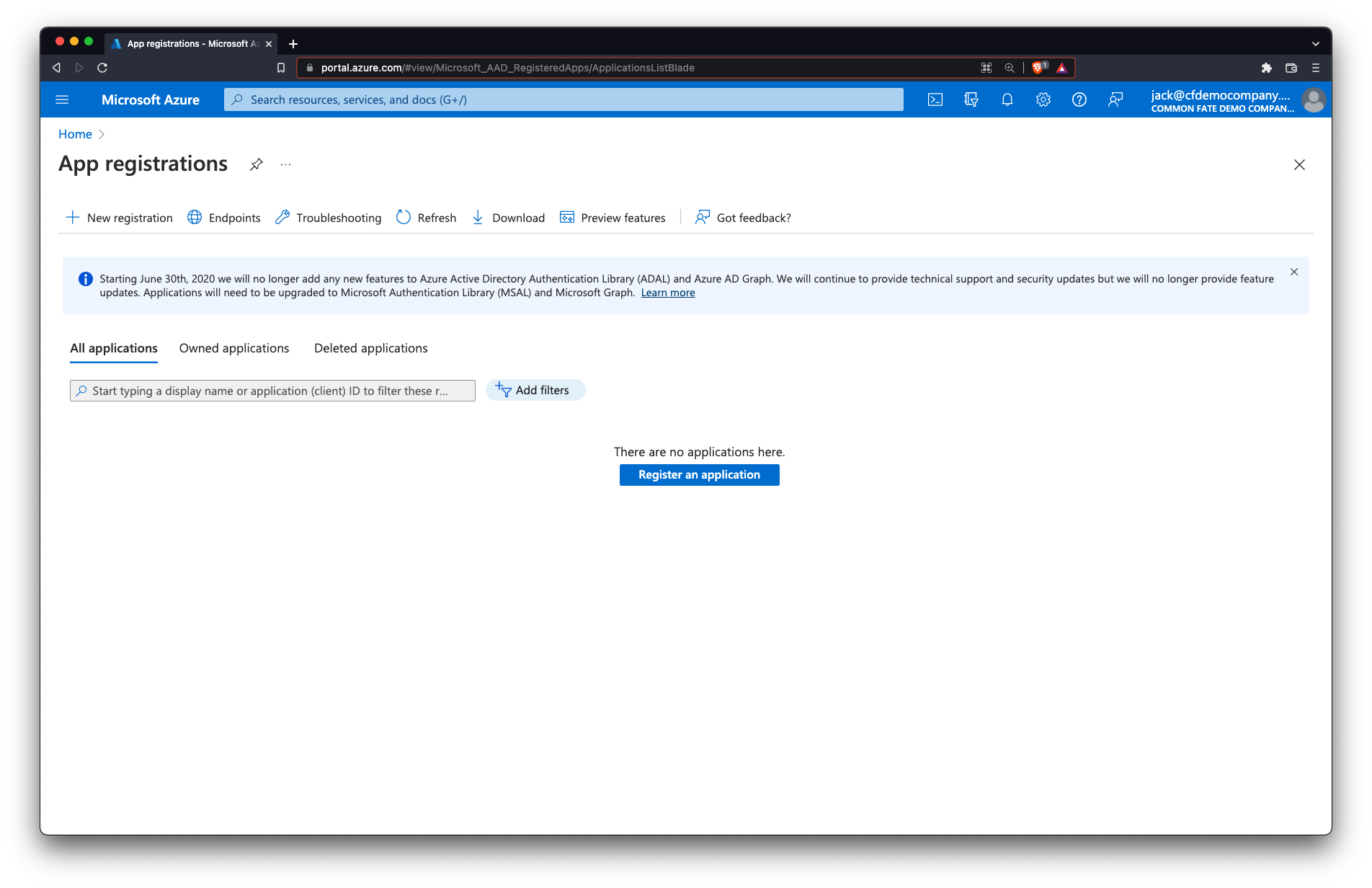The width and height of the screenshot is (1372, 888).
Task: Download the applications list
Action: click(508, 218)
